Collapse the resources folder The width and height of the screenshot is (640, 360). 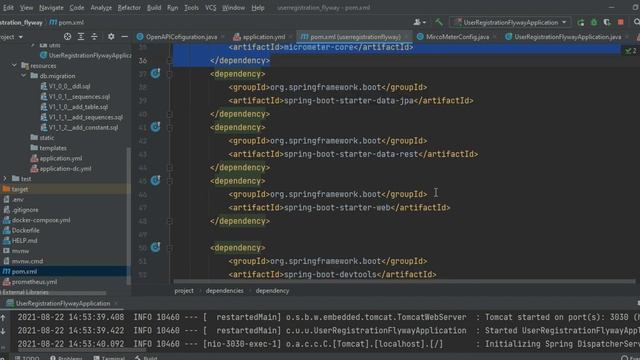(x=14, y=65)
